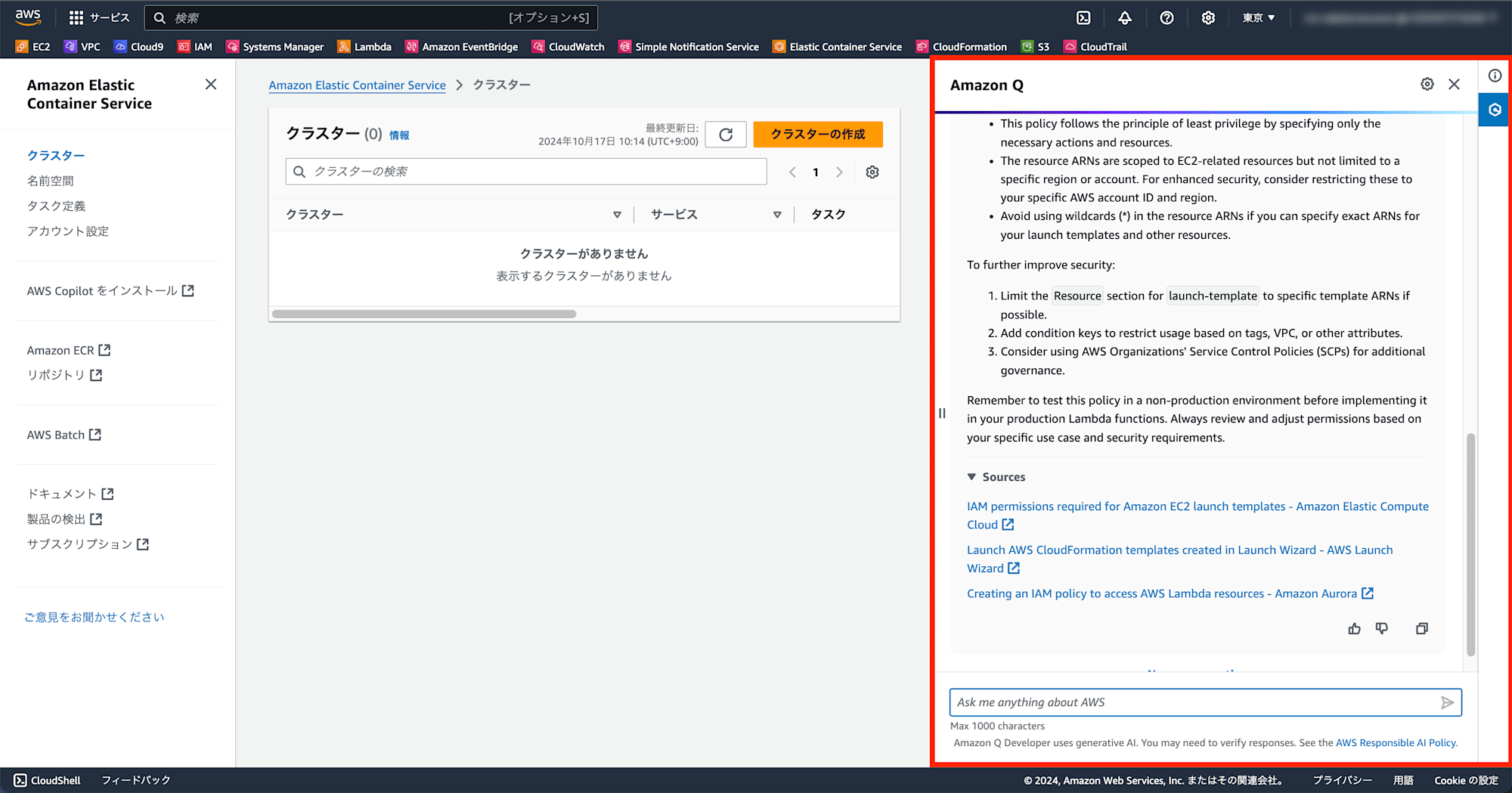Open Amazon ECR external link

69,350
